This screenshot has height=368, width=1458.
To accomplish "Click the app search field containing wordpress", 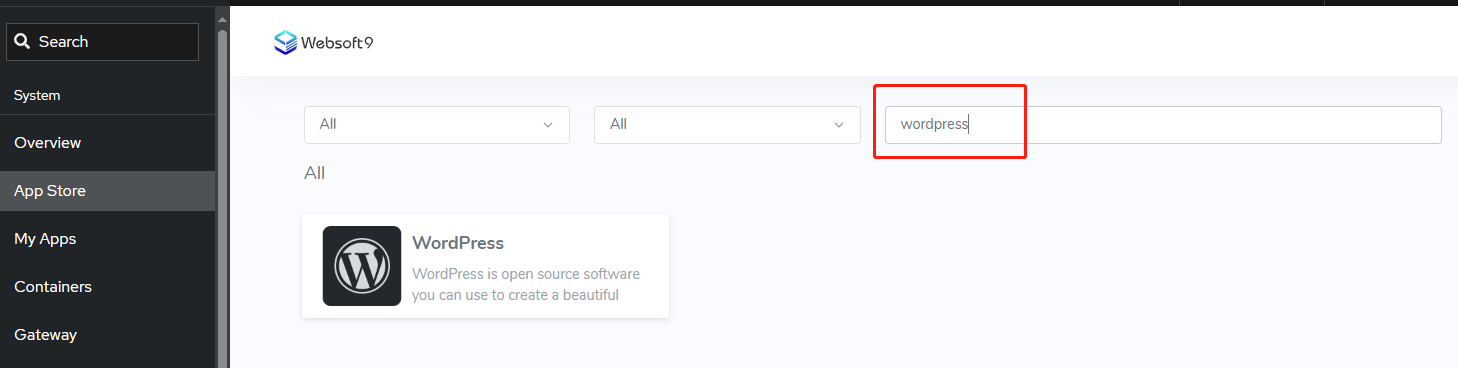I will [x=1163, y=125].
